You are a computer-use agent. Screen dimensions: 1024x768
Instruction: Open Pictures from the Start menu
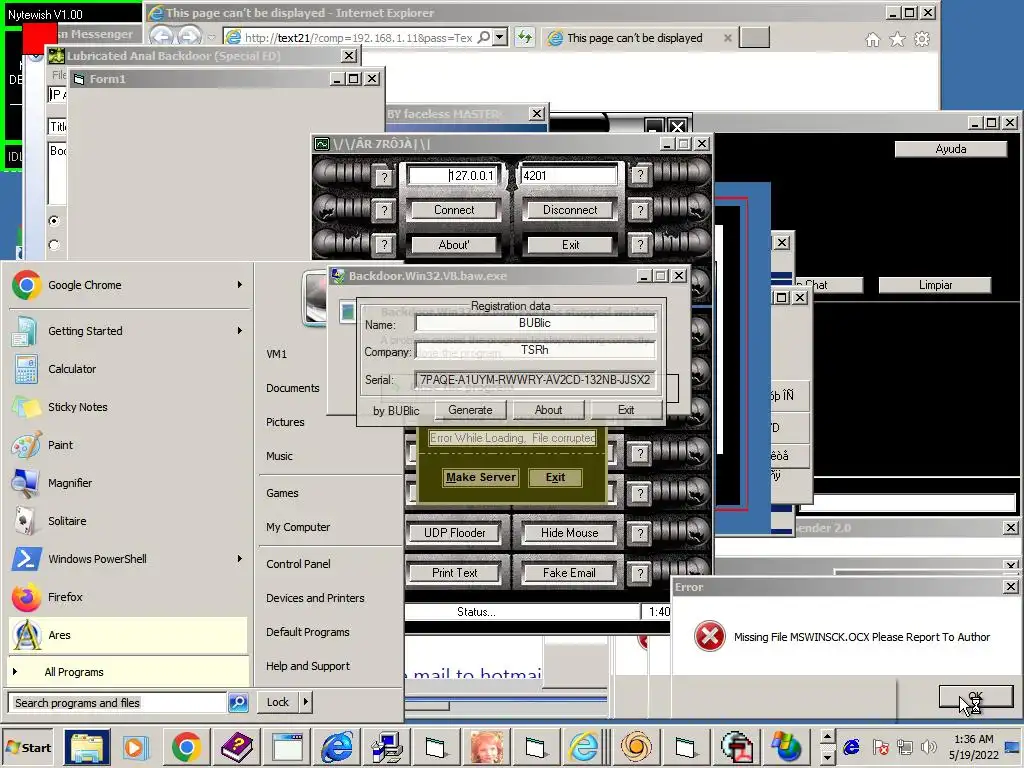point(285,422)
